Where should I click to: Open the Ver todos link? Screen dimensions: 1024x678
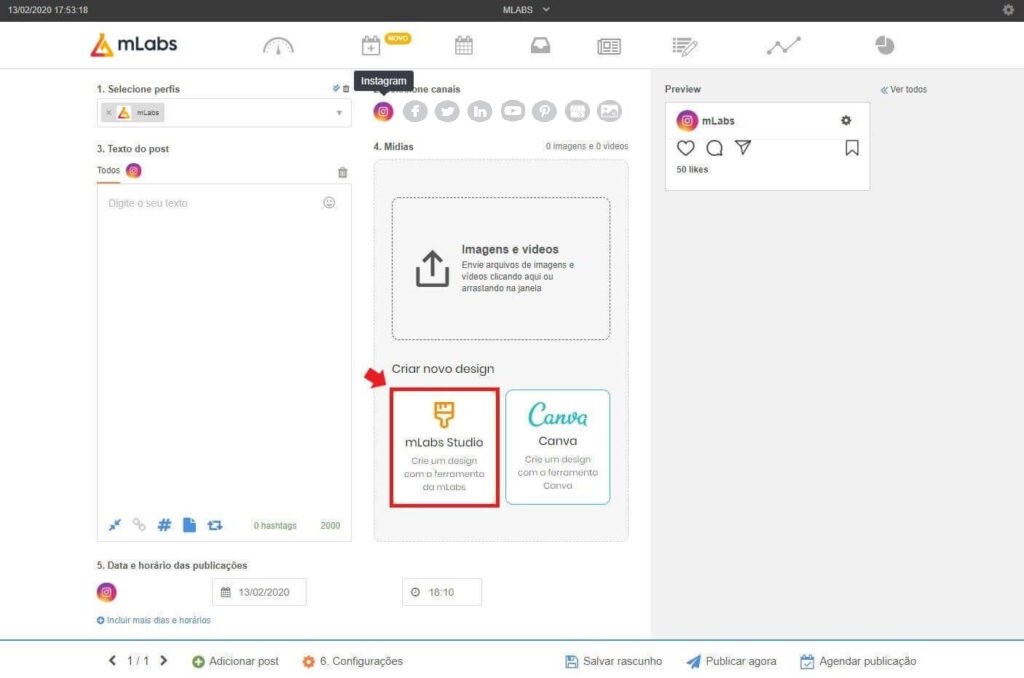pos(904,89)
